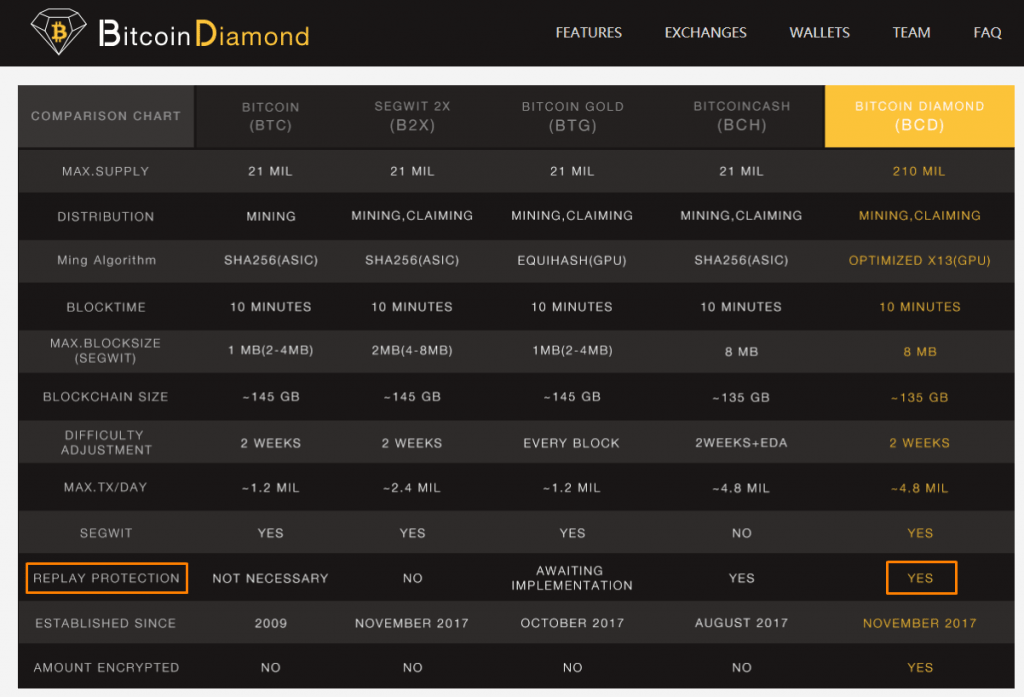Viewport: 1024px width, 697px height.
Task: Go to the EXCHANGES page
Action: click(705, 33)
